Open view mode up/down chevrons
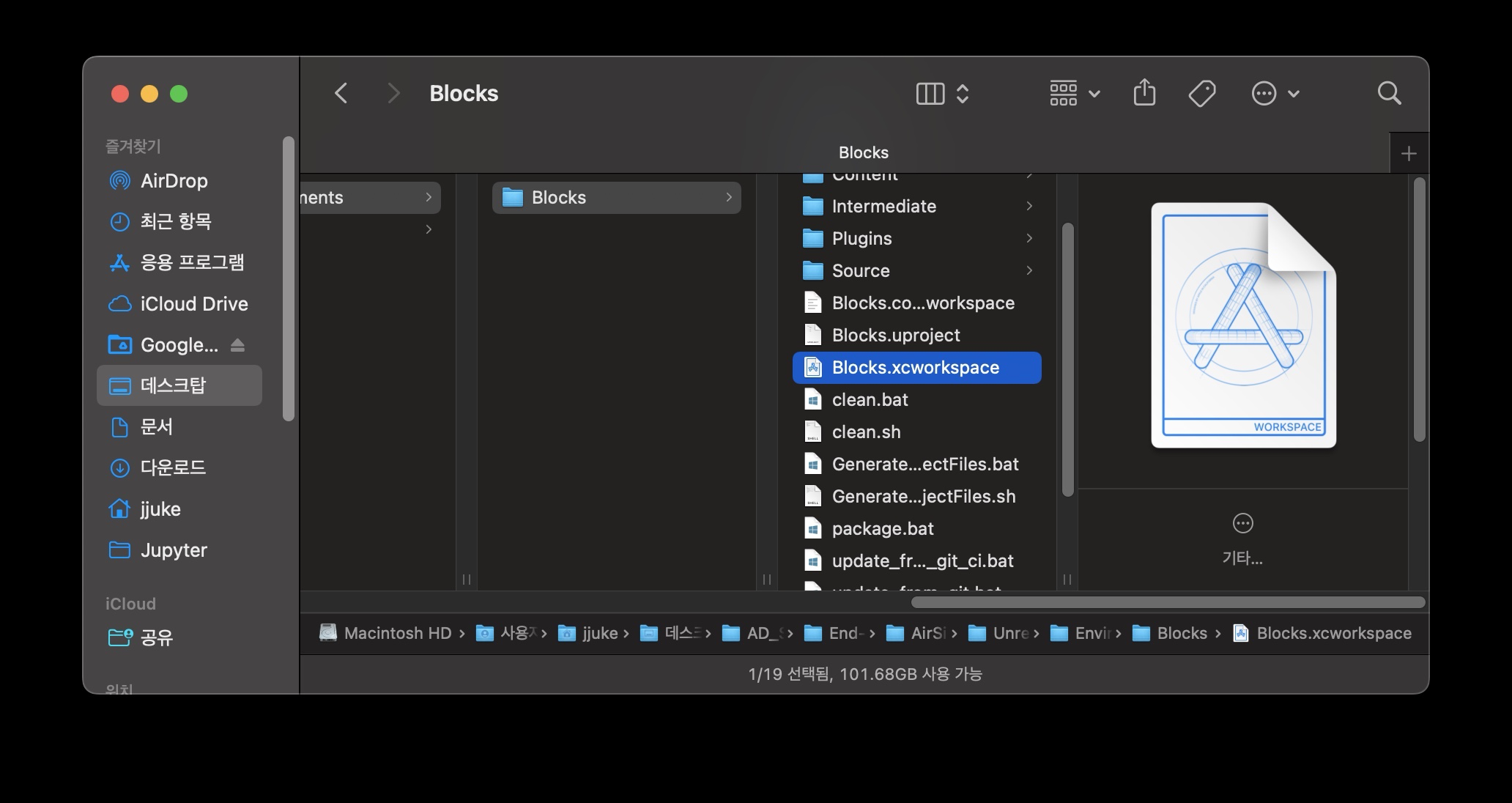The width and height of the screenshot is (1512, 803). [963, 93]
